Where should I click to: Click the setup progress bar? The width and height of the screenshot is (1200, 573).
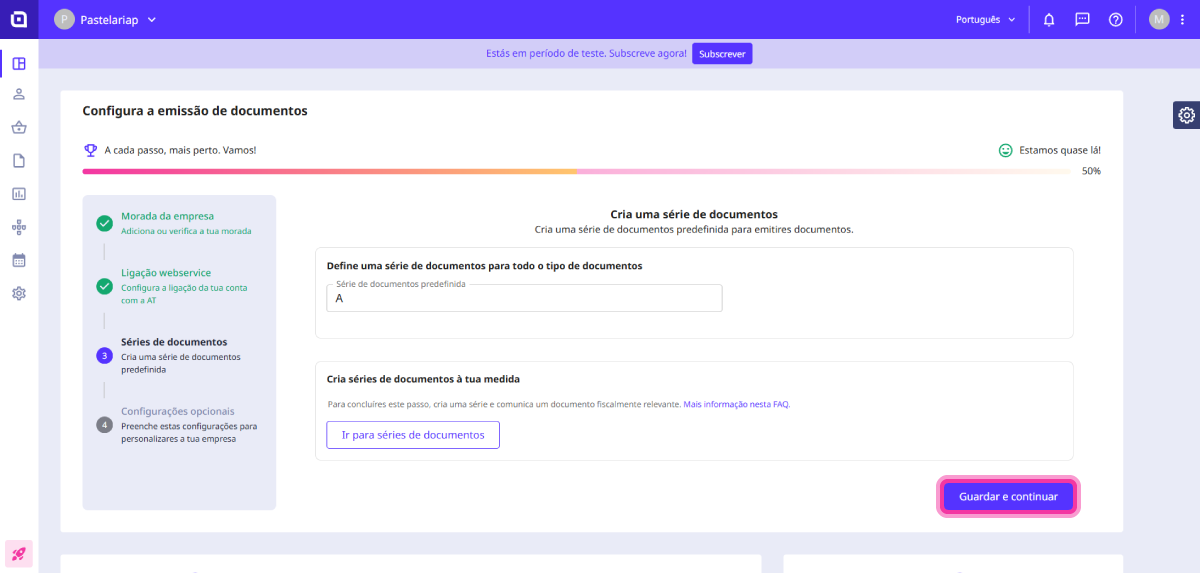(577, 172)
